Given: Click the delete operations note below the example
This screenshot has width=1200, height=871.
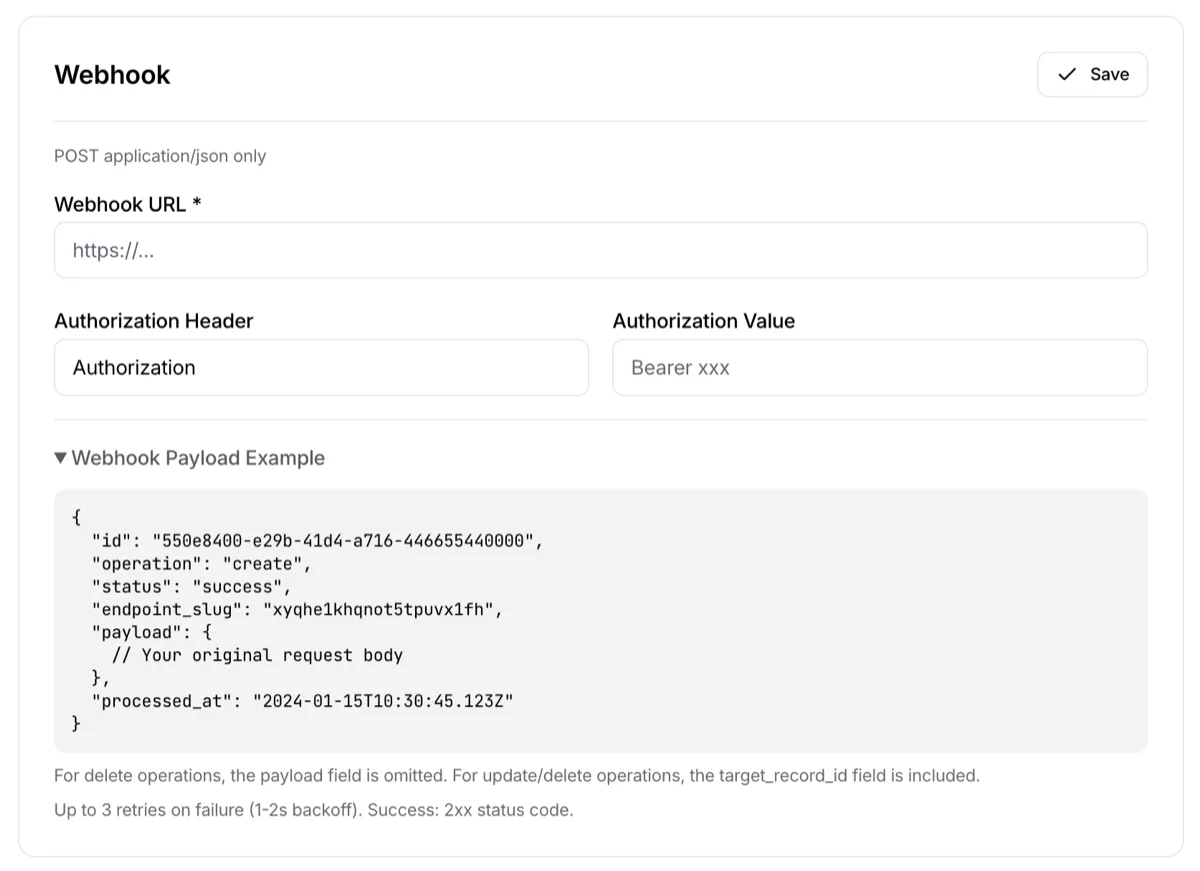Looking at the screenshot, I should 517,775.
